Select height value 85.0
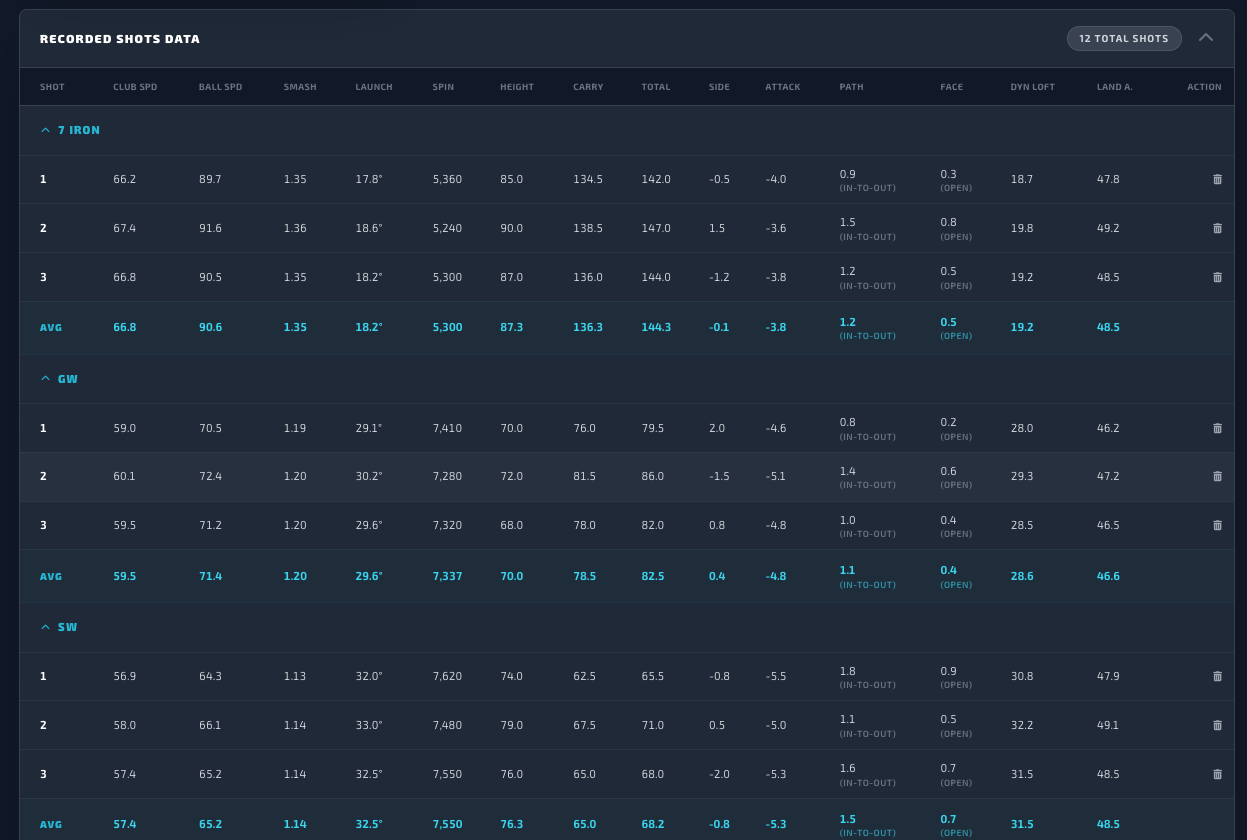 (511, 179)
